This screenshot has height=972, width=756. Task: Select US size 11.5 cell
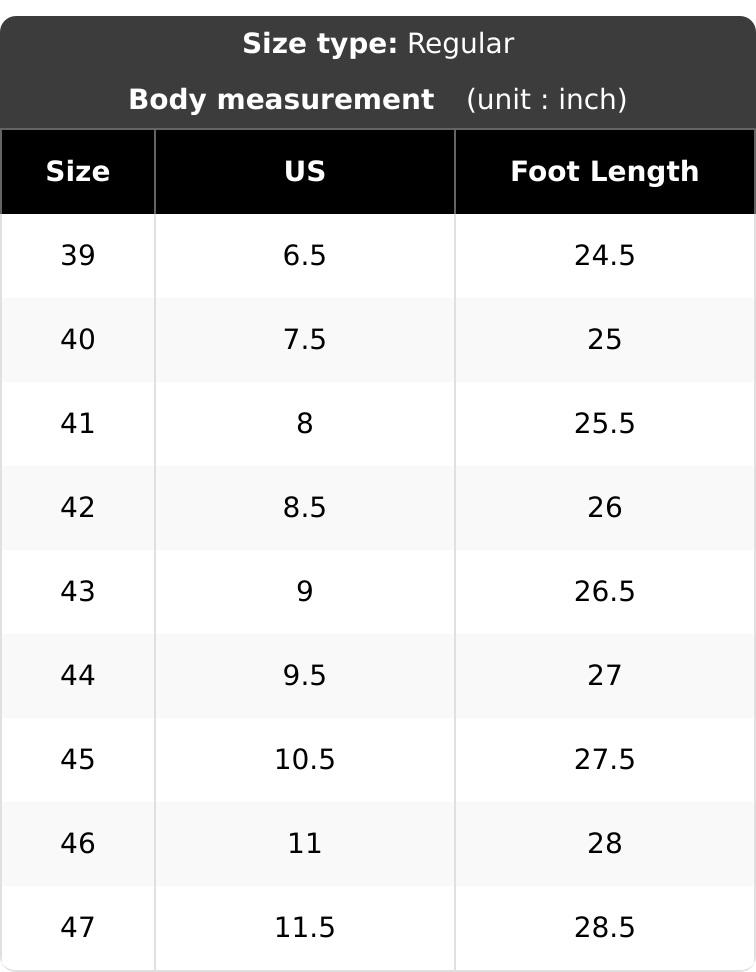click(x=305, y=927)
